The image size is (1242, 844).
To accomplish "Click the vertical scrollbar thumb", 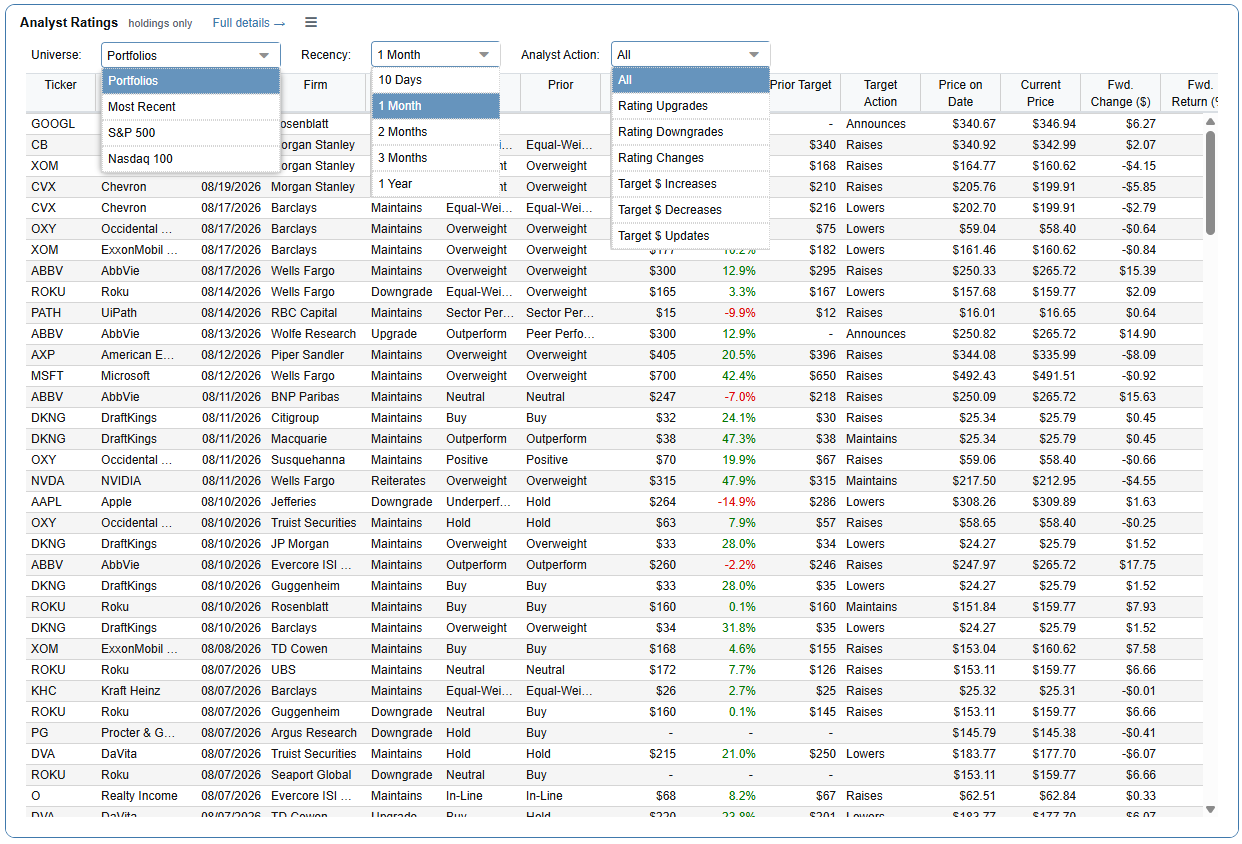I will click(1210, 183).
